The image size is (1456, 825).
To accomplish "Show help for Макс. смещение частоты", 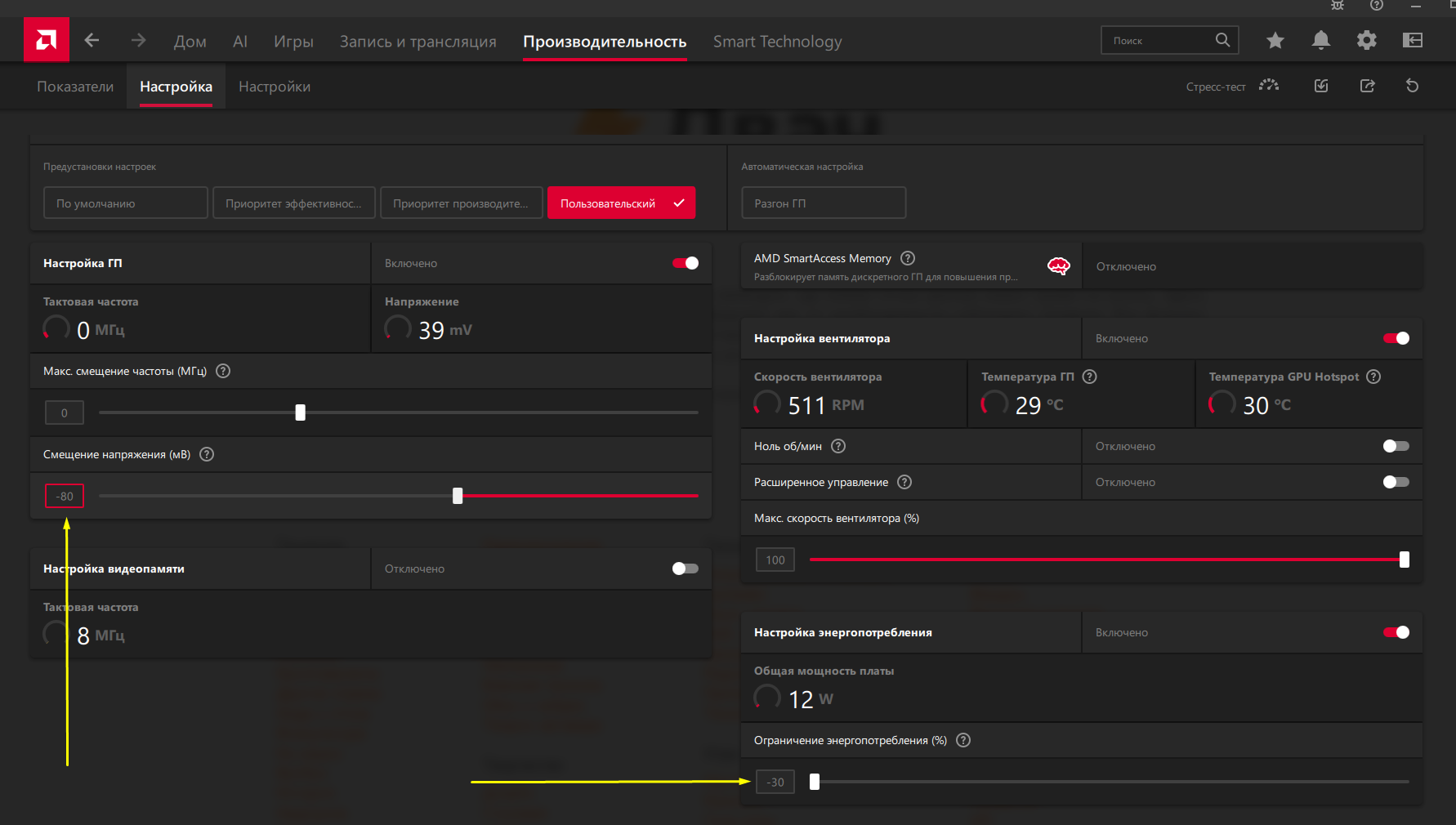I will [223, 371].
